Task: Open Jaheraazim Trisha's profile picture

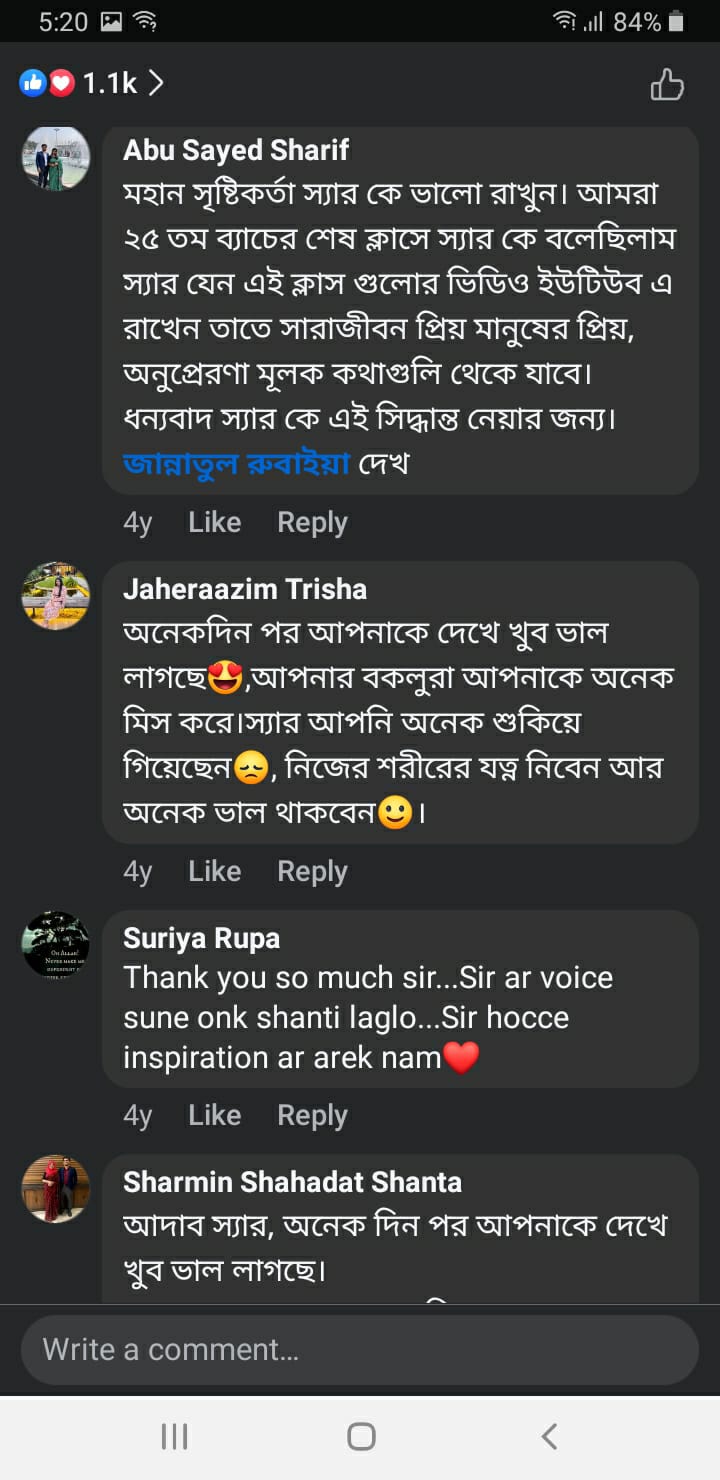Action: [56, 596]
